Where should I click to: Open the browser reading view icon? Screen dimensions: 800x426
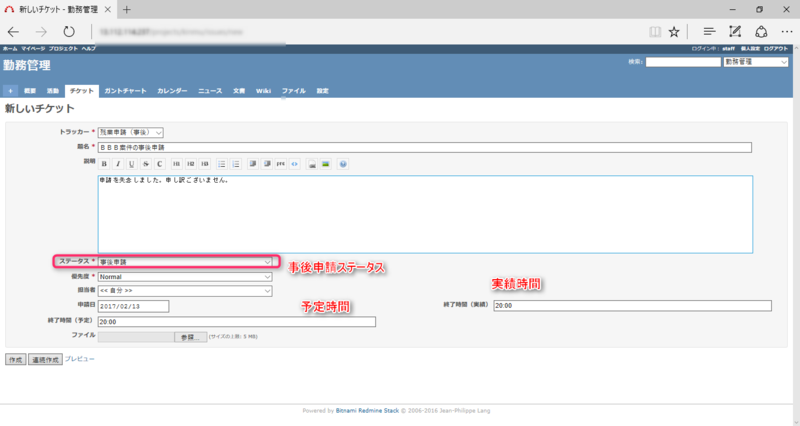(655, 32)
